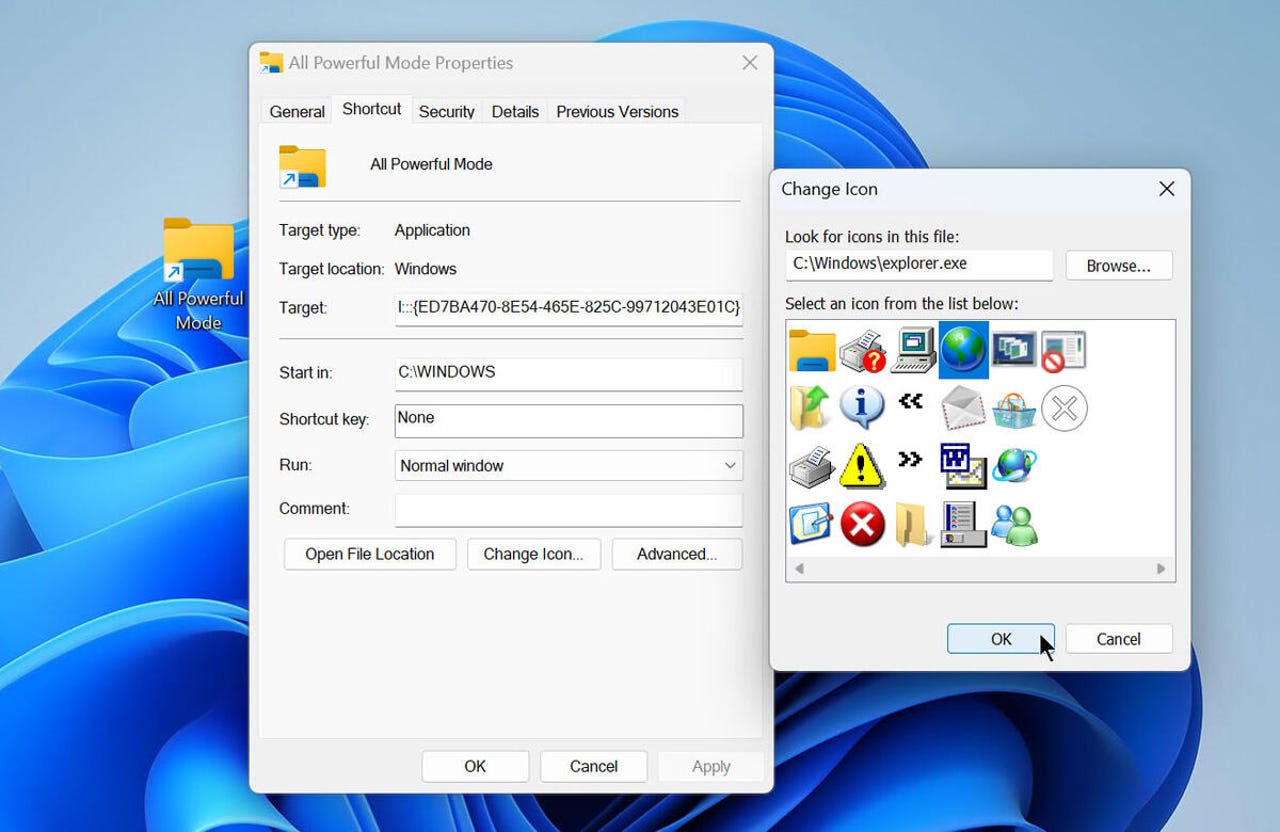The height and width of the screenshot is (832, 1280).
Task: Click the icon list right scroll arrow
Action: click(x=1161, y=568)
